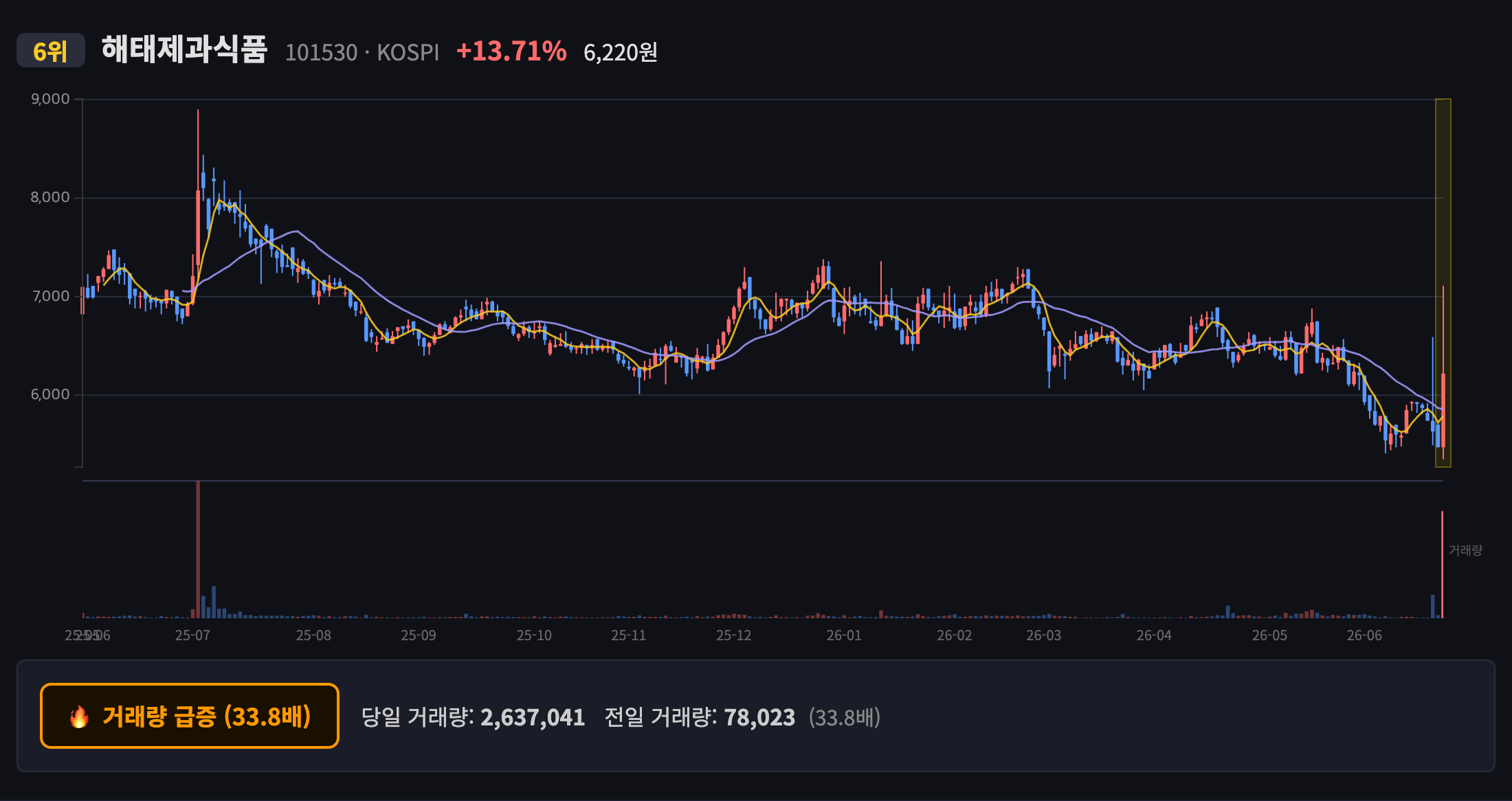Click the highlighted latest candle on the chart
This screenshot has height=801, width=1512.
[x=1443, y=410]
